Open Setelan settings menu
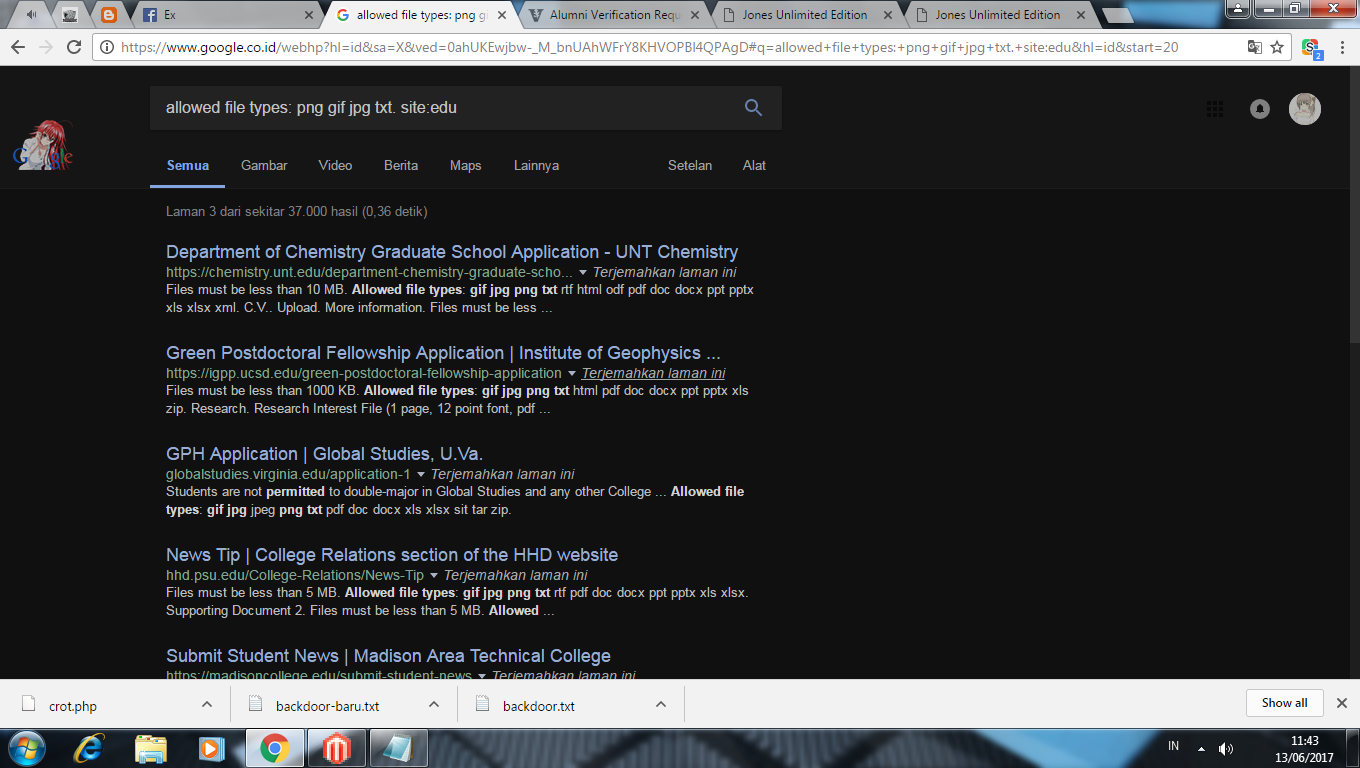The image size is (1360, 768). [x=690, y=165]
